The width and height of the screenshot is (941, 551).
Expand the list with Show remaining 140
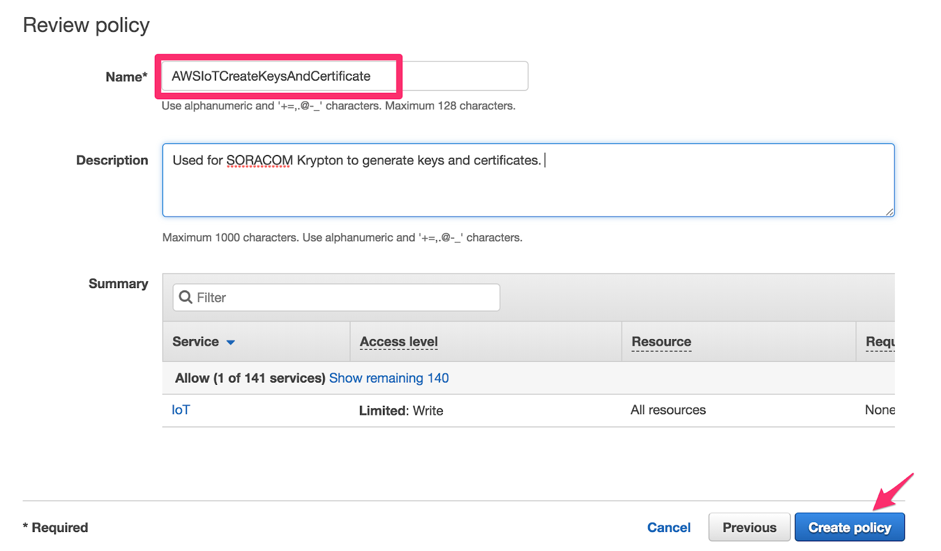pos(389,378)
